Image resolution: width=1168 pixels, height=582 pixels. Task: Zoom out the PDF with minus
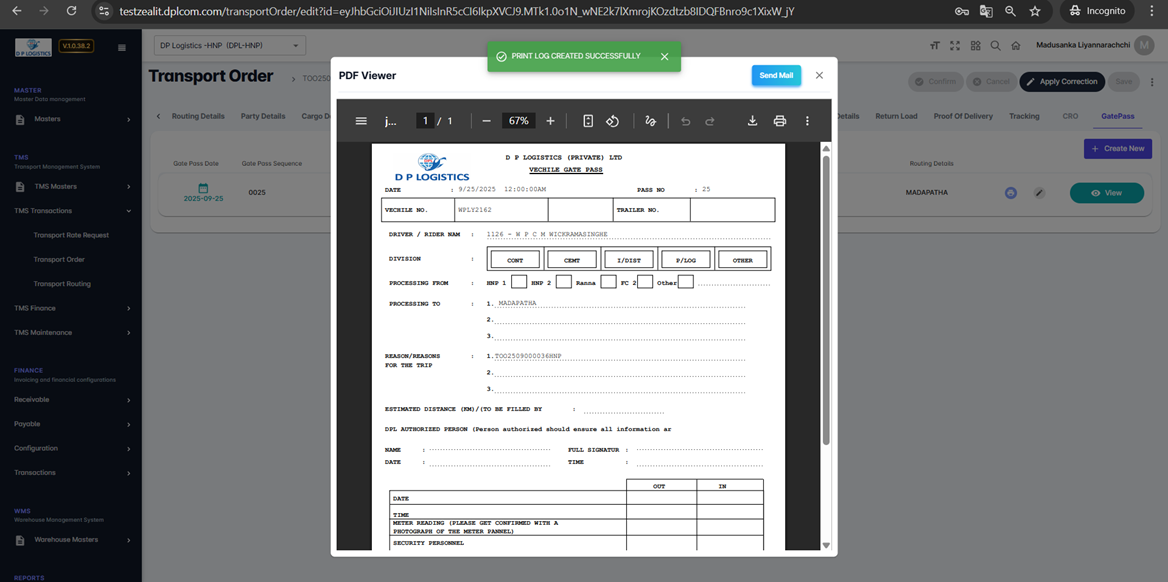click(x=487, y=121)
